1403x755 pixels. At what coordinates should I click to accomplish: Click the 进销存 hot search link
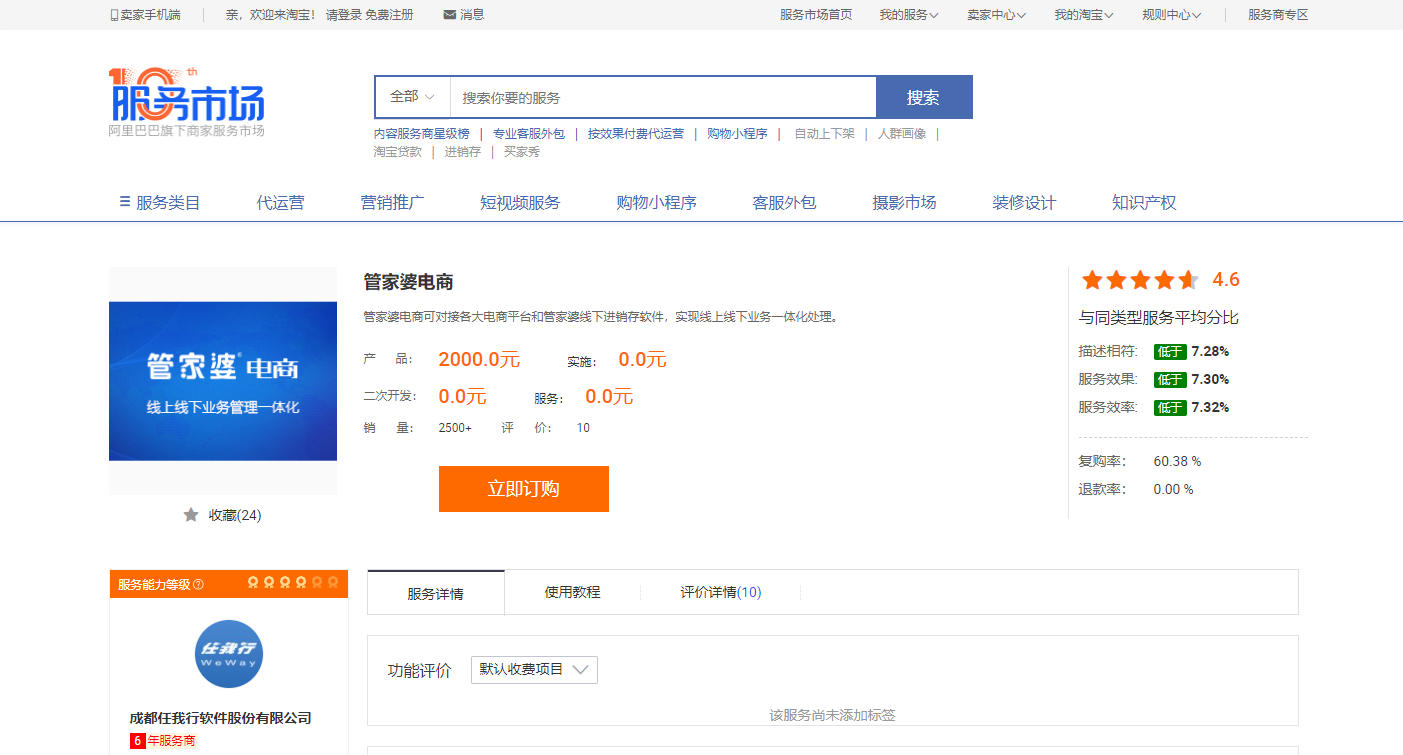(x=463, y=152)
